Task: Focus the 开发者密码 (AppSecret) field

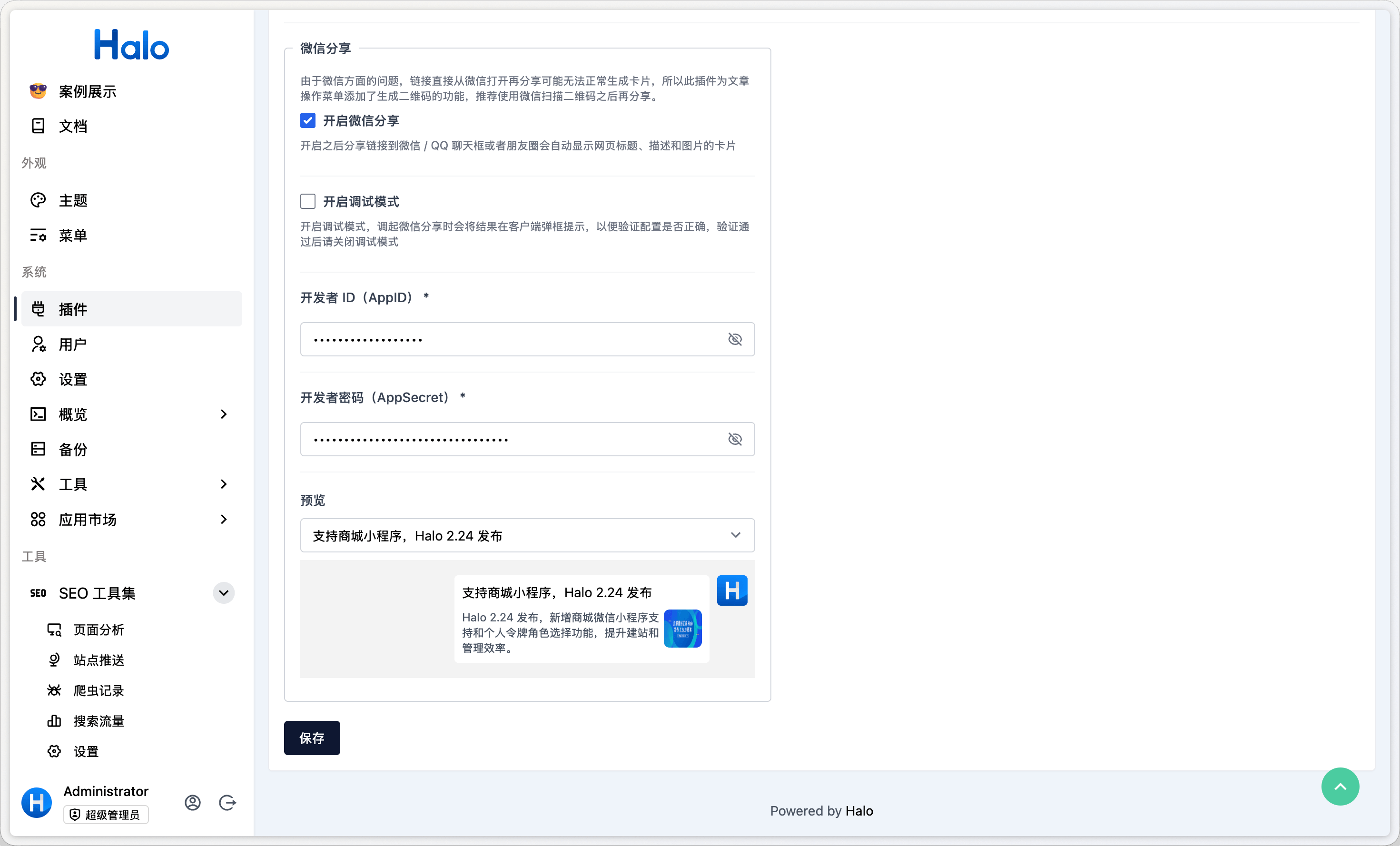Action: pos(527,439)
